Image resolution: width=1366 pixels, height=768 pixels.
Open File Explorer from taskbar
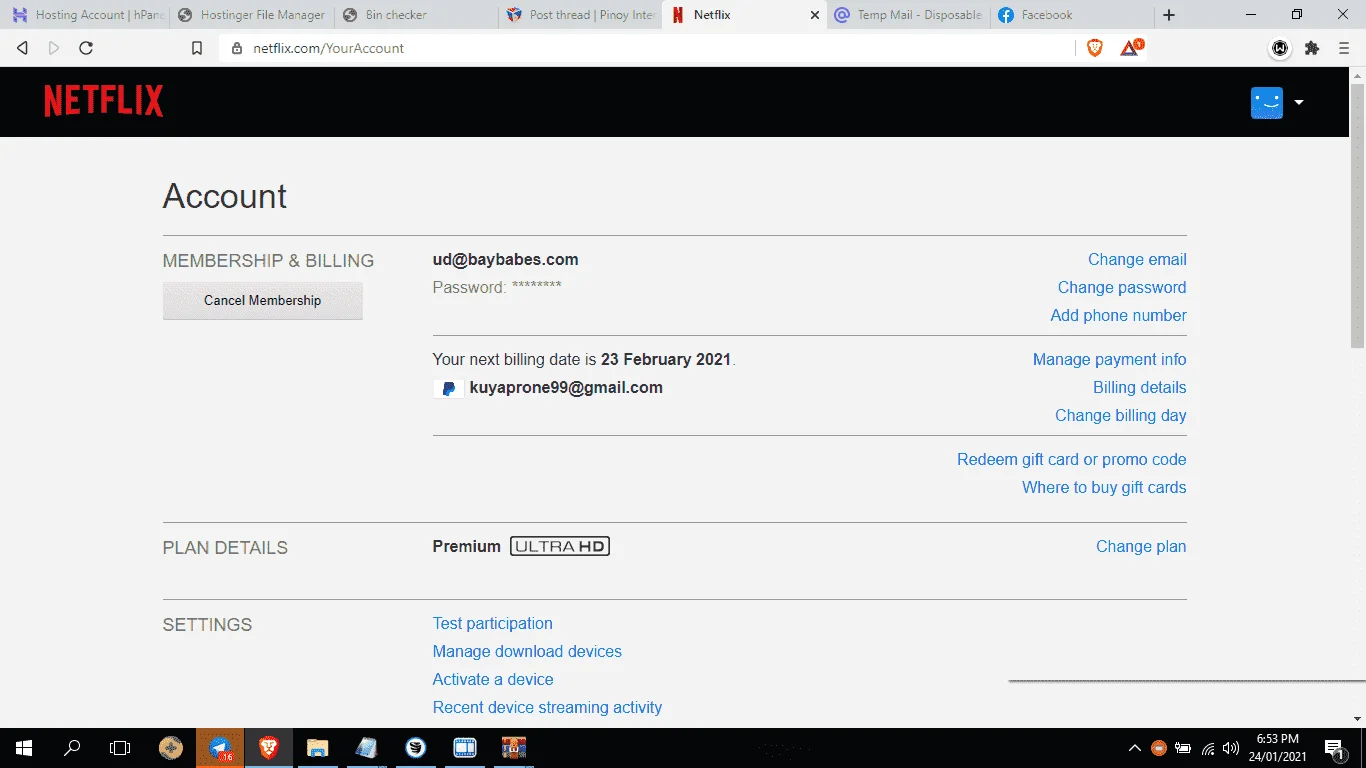pos(317,748)
